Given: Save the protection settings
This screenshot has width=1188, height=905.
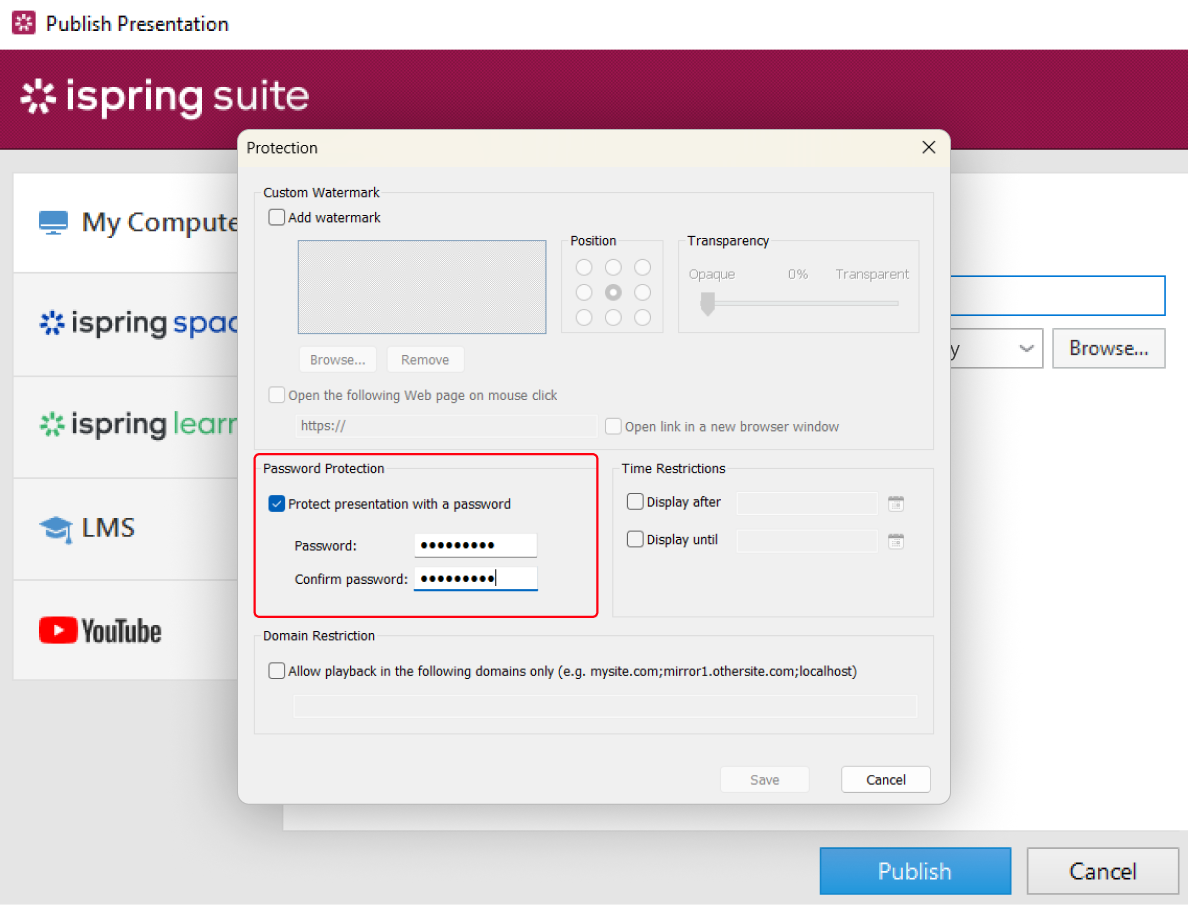Looking at the screenshot, I should tap(764, 779).
